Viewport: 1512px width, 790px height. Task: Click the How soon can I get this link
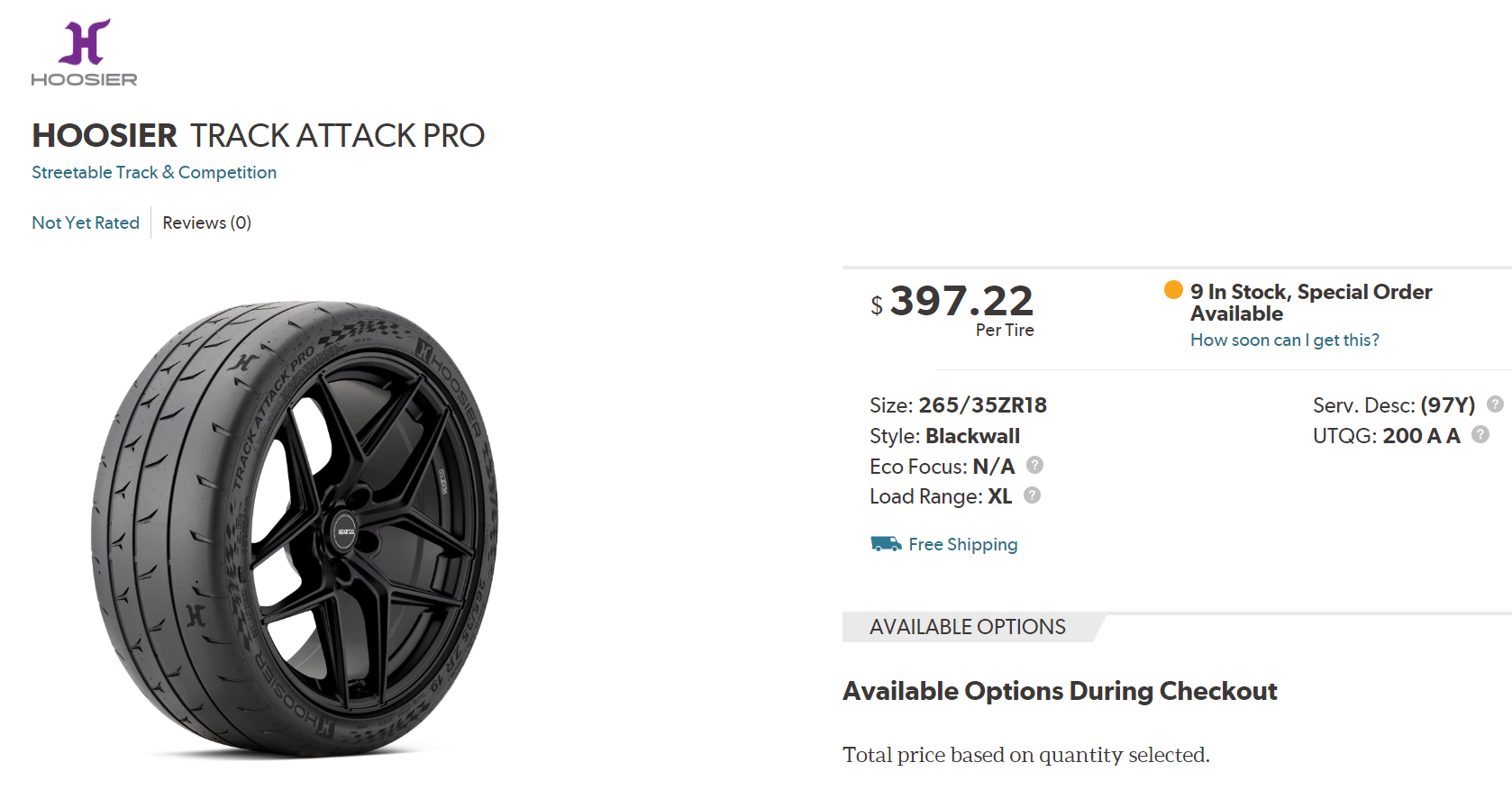pos(1284,340)
